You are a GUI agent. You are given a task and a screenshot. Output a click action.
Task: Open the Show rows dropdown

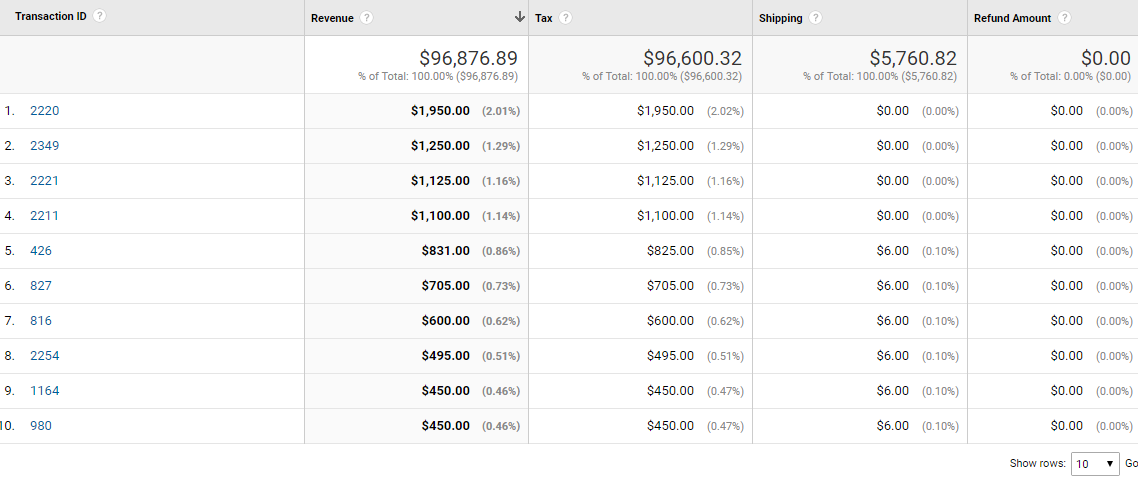click(x=1095, y=464)
